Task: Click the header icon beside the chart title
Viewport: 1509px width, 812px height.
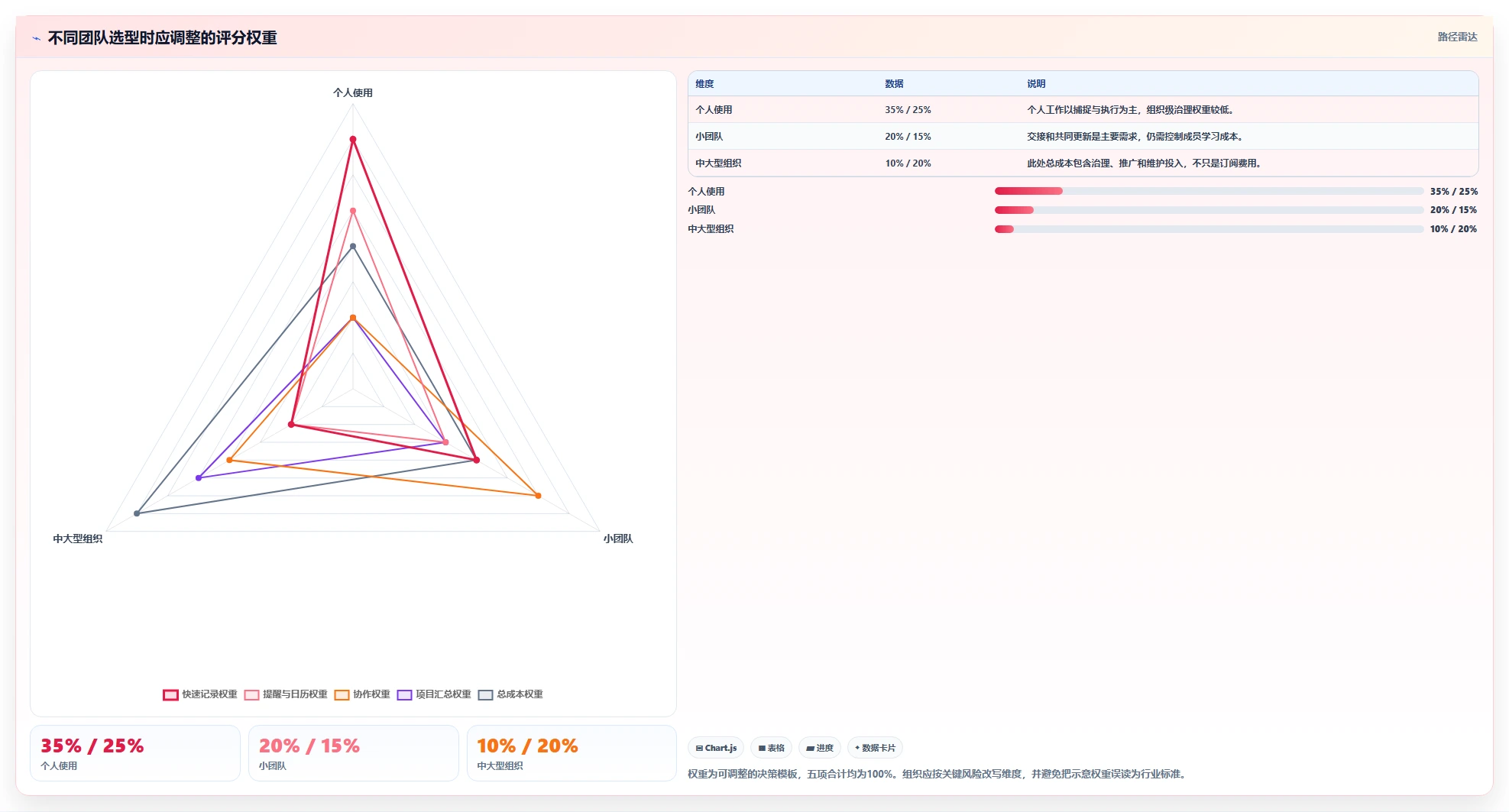Action: coord(36,38)
